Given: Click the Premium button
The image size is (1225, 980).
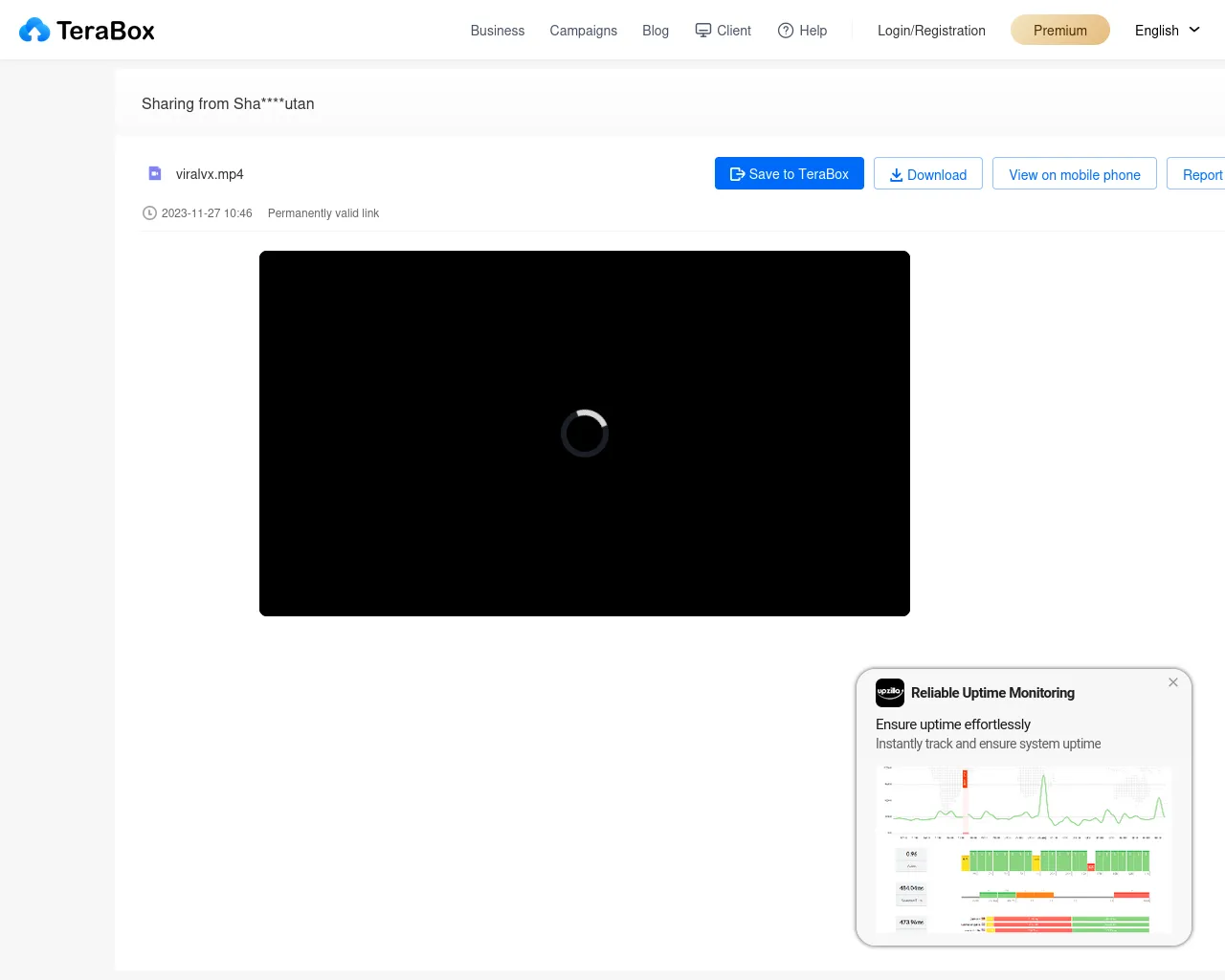Looking at the screenshot, I should [1060, 31].
